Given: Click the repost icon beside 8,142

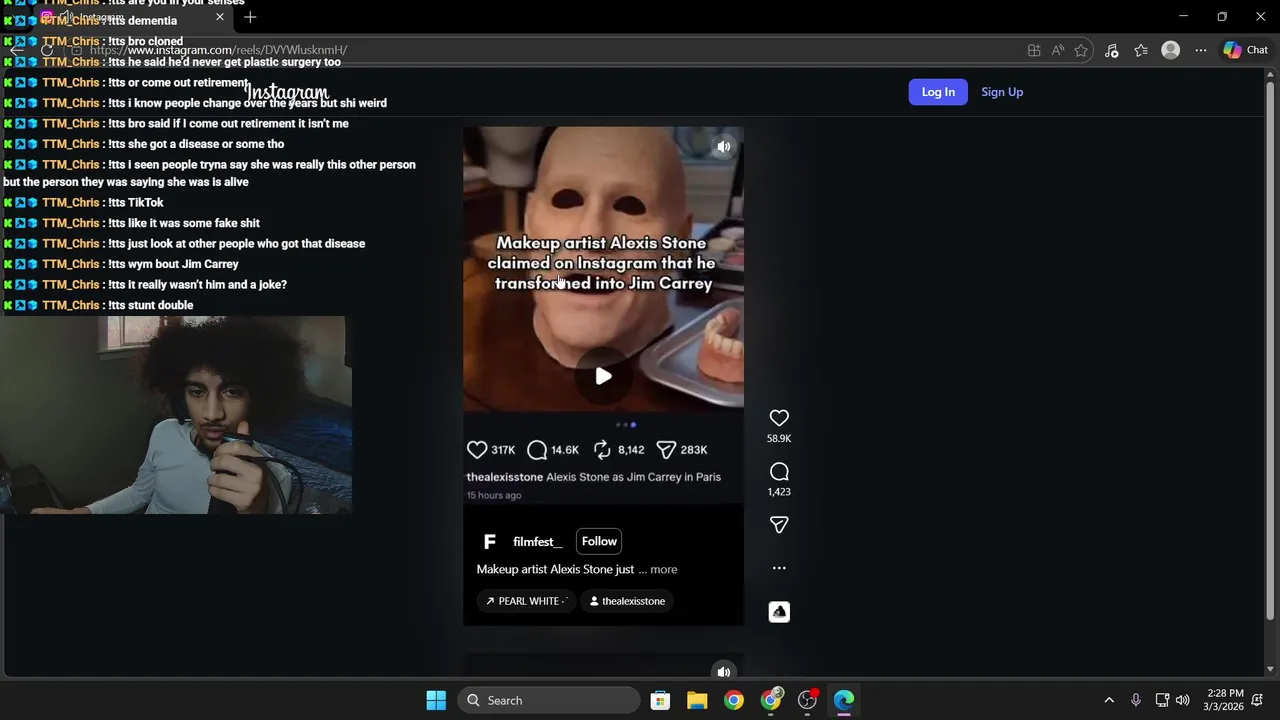Looking at the screenshot, I should pyautogui.click(x=602, y=450).
